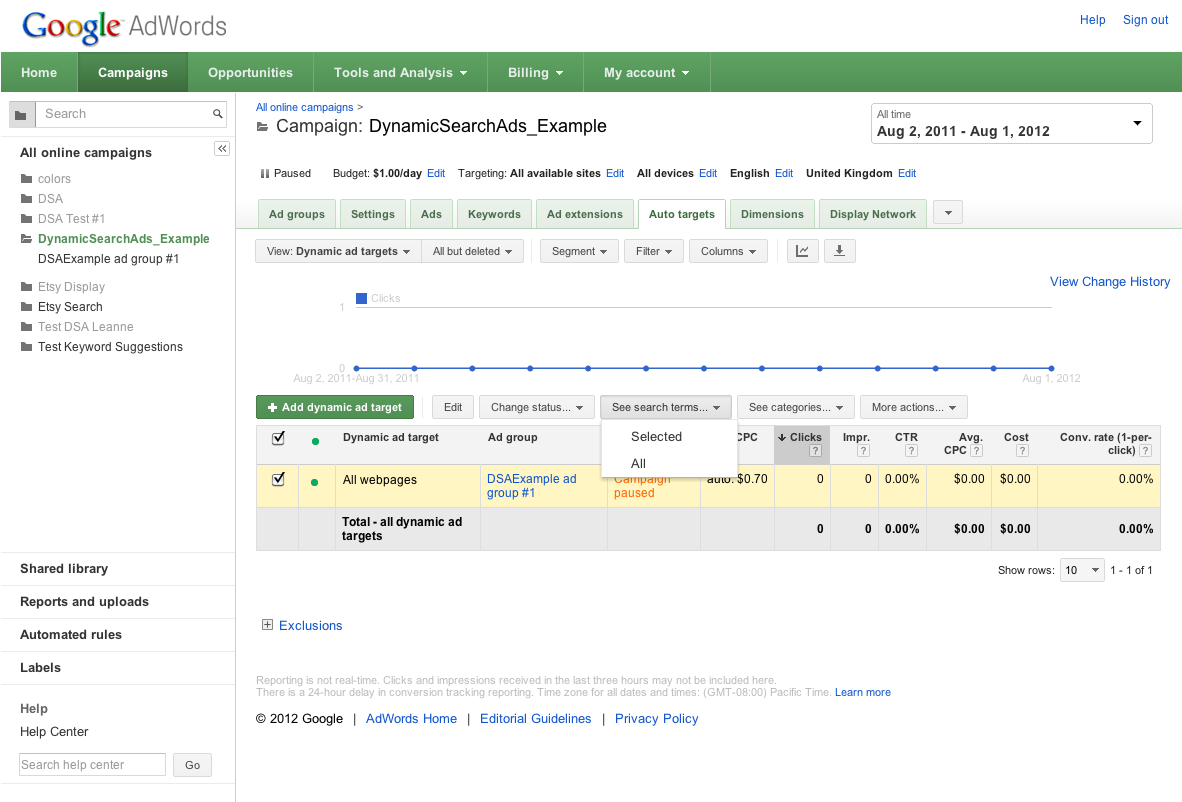Screen dimensions: 1182x802
Task: Open the Billing menu
Action: (x=535, y=72)
